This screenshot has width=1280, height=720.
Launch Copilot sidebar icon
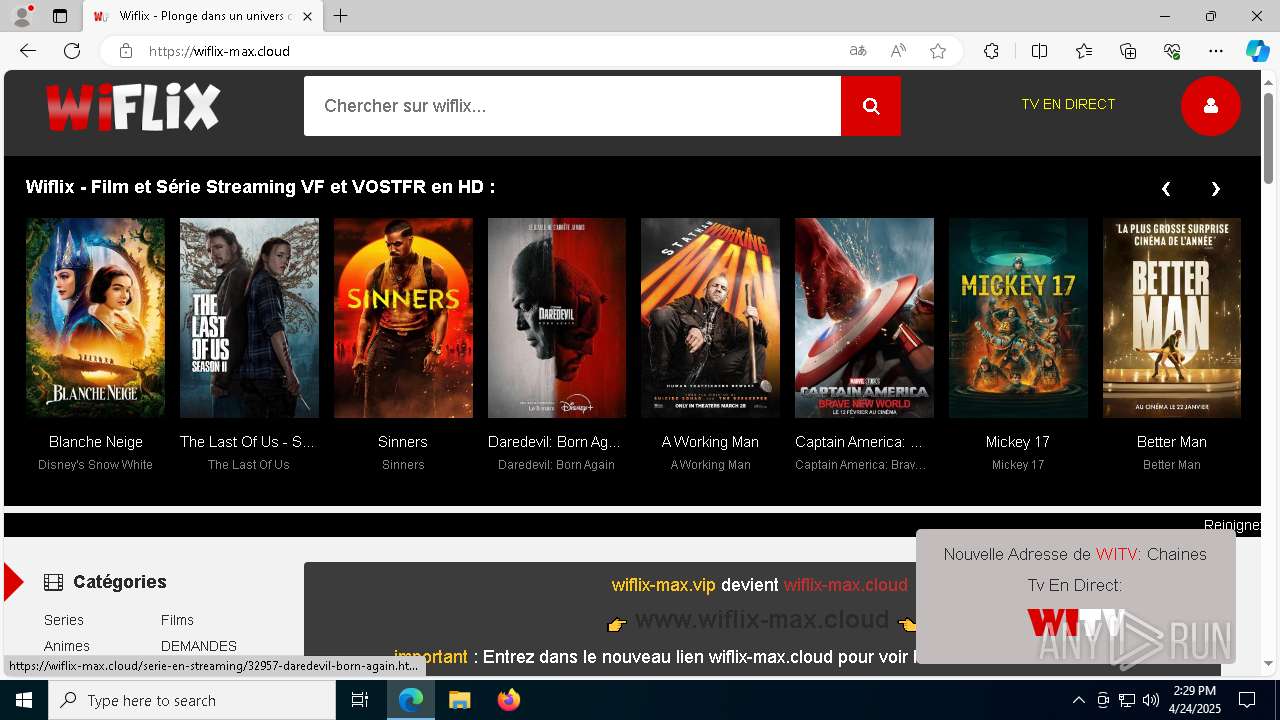(x=1257, y=51)
